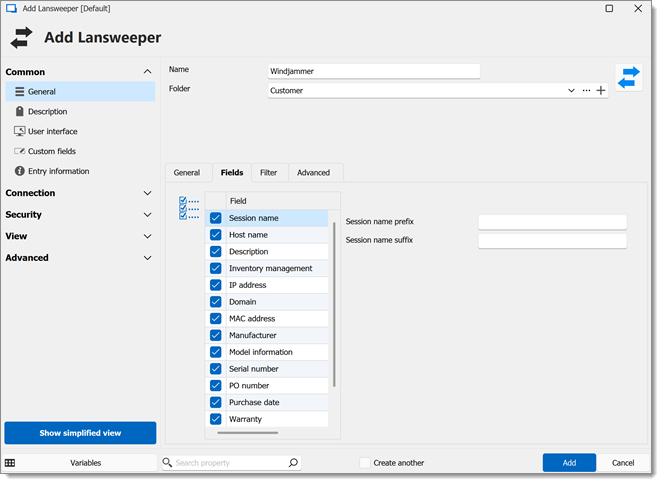
Task: Click the Search property input
Action: point(231,463)
